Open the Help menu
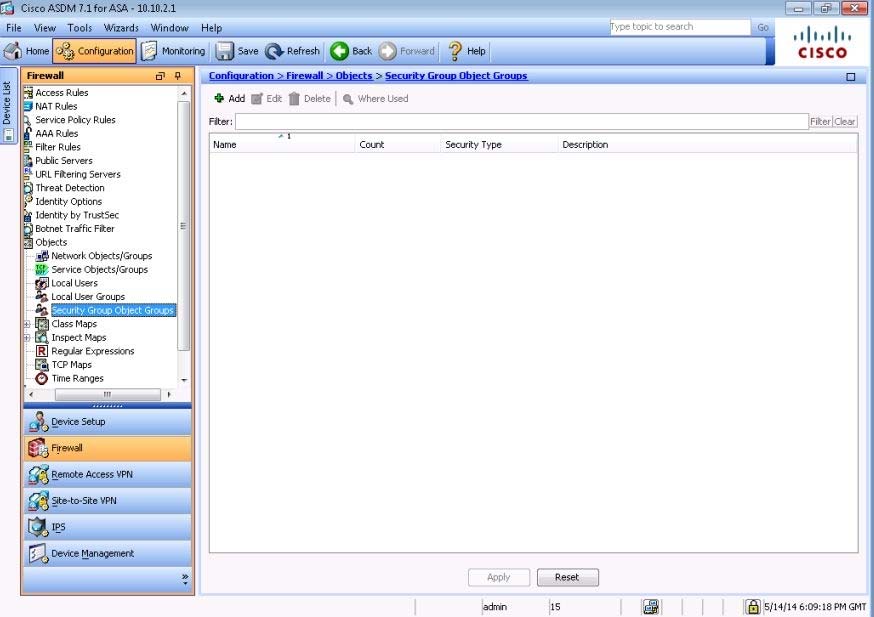 (211, 27)
